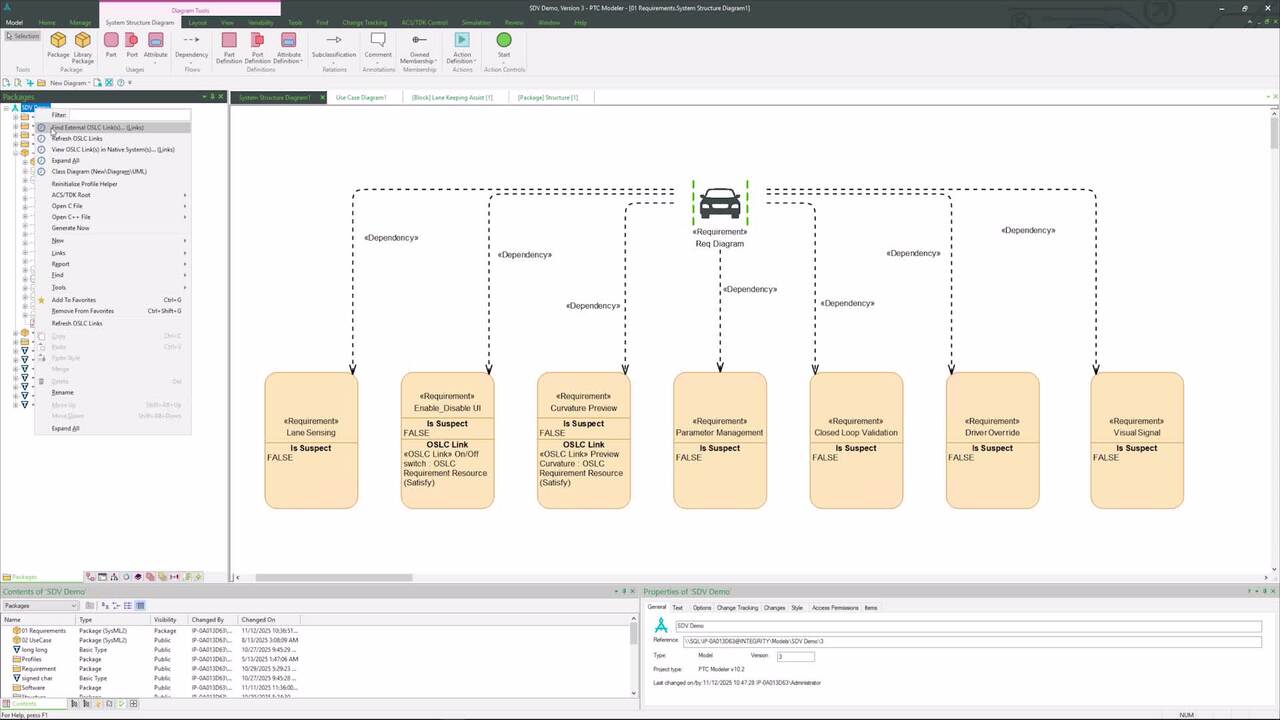This screenshot has height=720, width=1280.
Task: Sort by the Changed On column header
Action: coord(258,620)
